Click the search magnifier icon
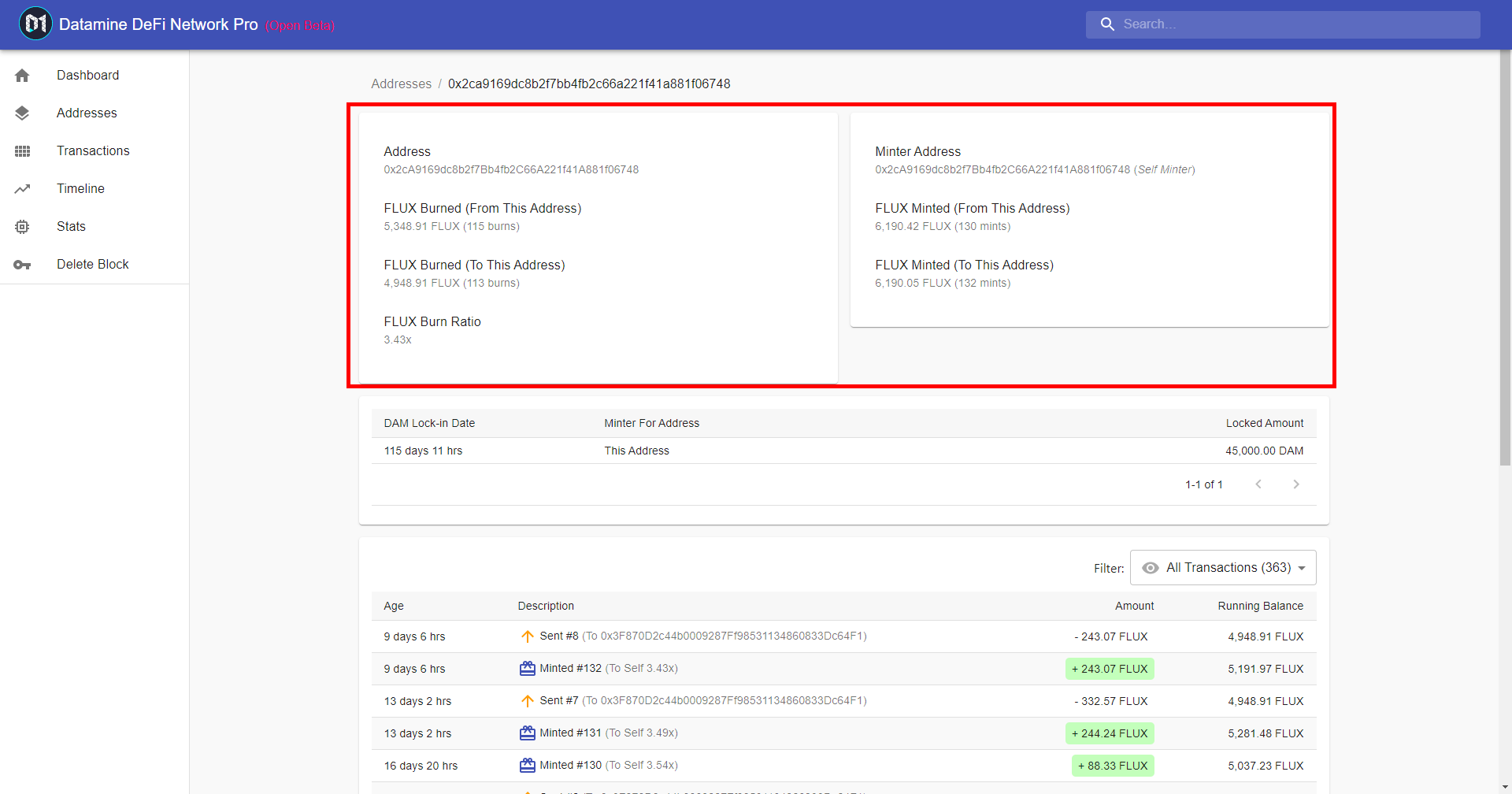This screenshot has width=1512, height=794. [1107, 24]
